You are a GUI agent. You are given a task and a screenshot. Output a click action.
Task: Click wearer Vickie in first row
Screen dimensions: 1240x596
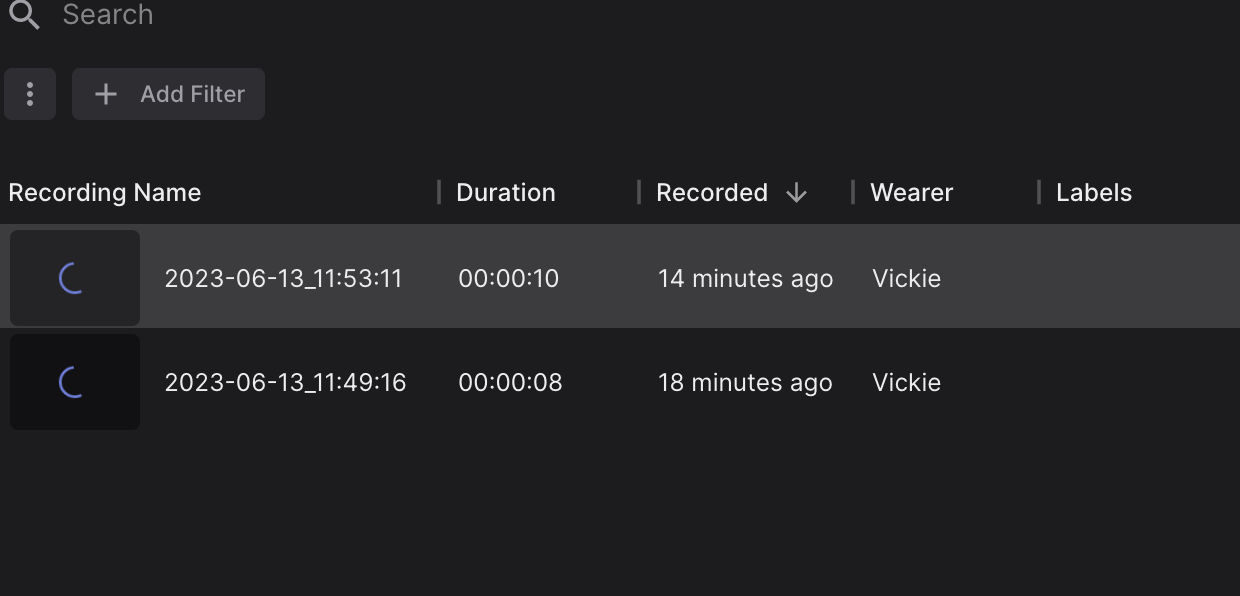[906, 278]
